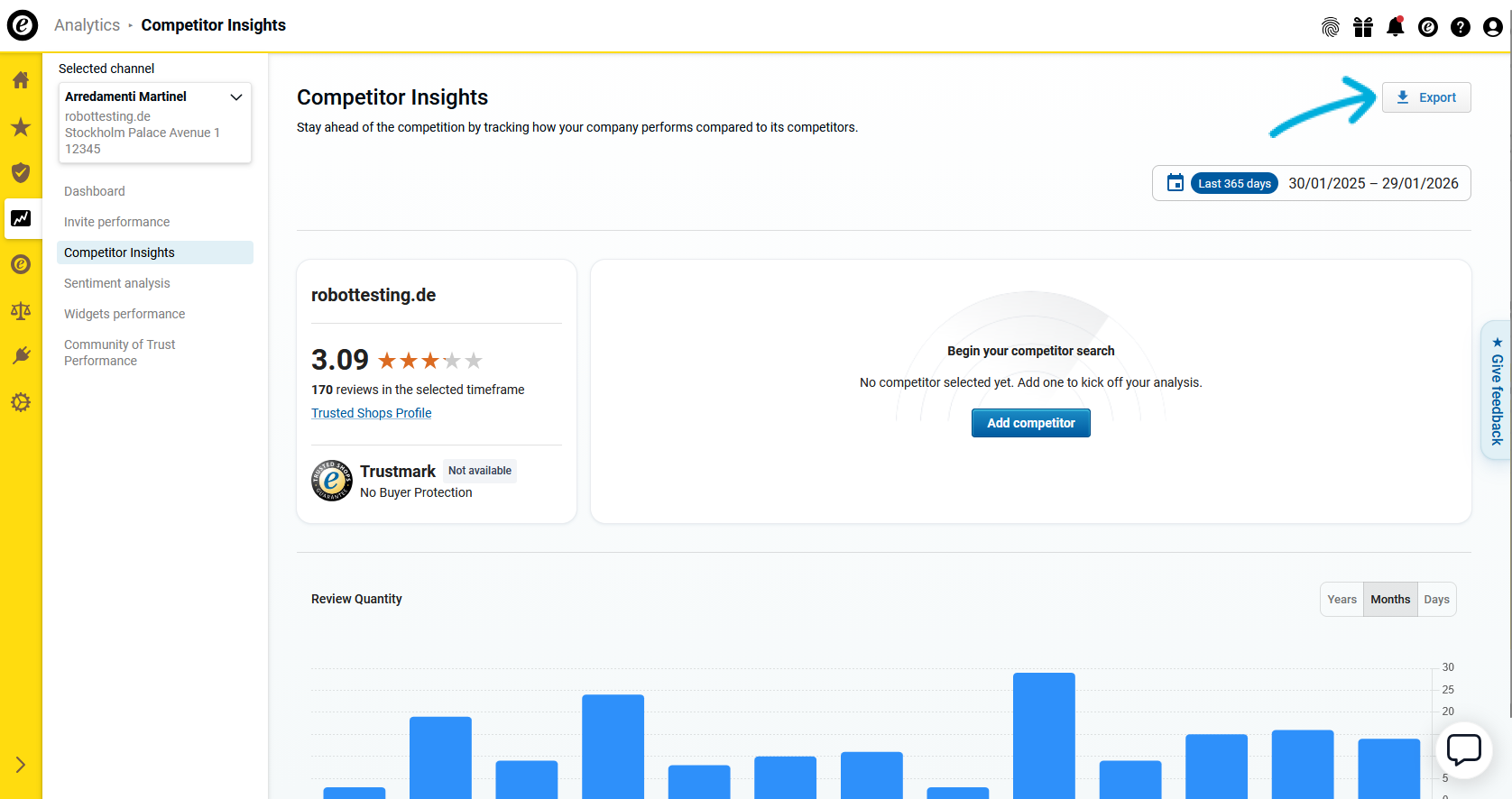Open the notifications bell icon
Image resolution: width=1512 pixels, height=799 pixels.
click(x=1395, y=27)
